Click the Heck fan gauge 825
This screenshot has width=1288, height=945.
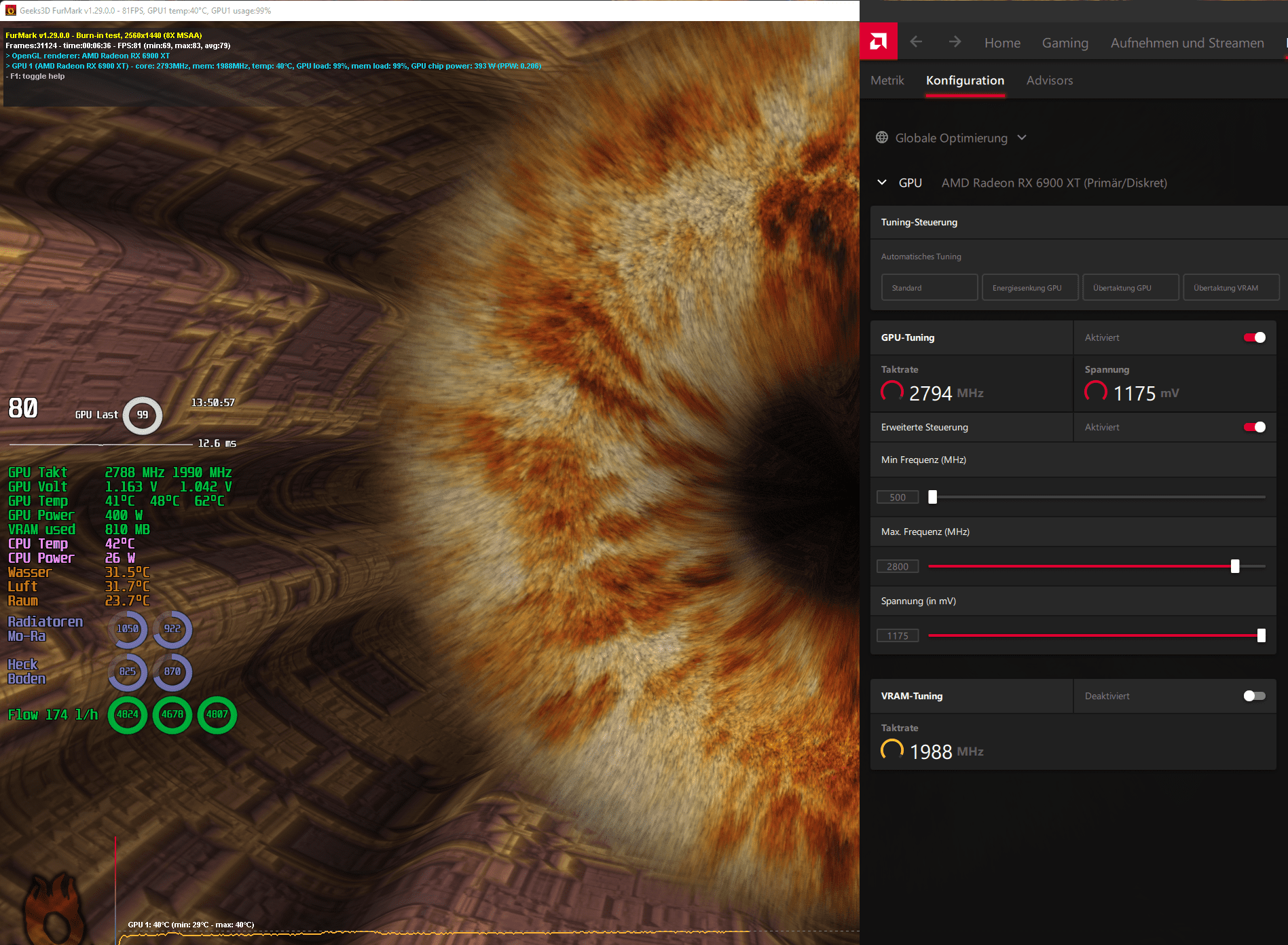point(128,671)
